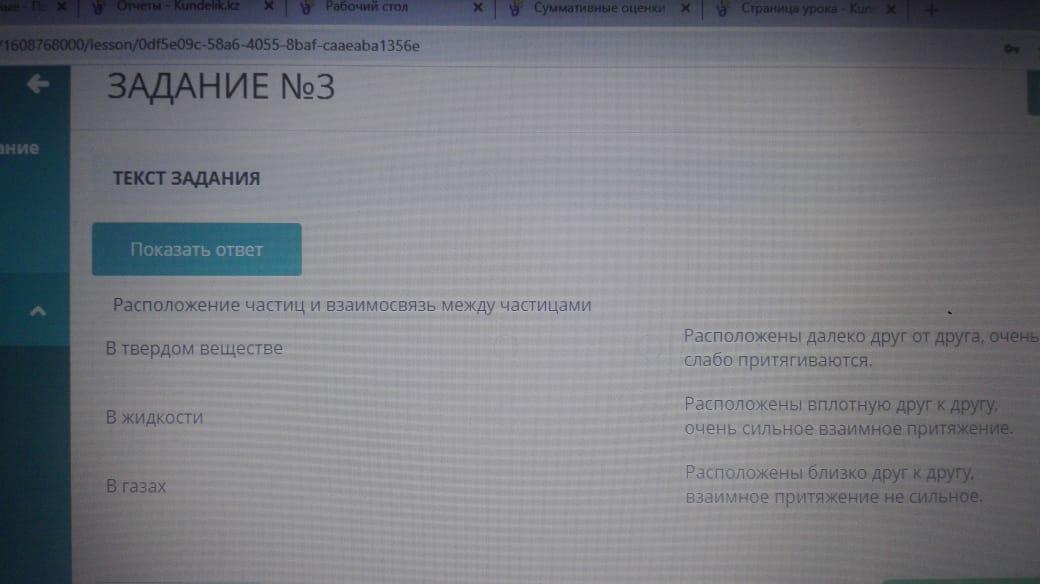Switch to the Суммативные оценки tab
The image size is (1040, 584).
(x=598, y=8)
